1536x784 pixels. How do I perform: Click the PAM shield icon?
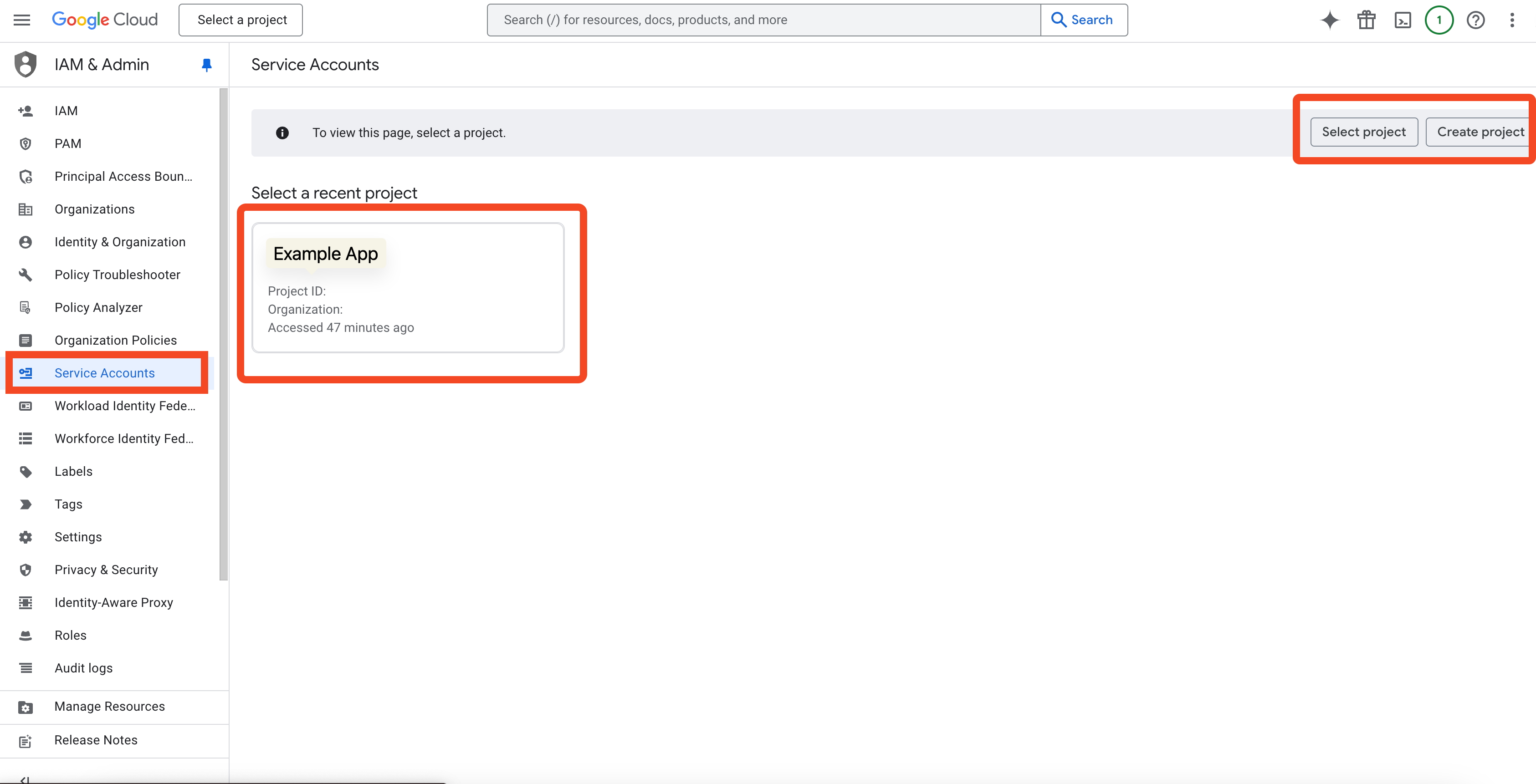[x=25, y=143]
